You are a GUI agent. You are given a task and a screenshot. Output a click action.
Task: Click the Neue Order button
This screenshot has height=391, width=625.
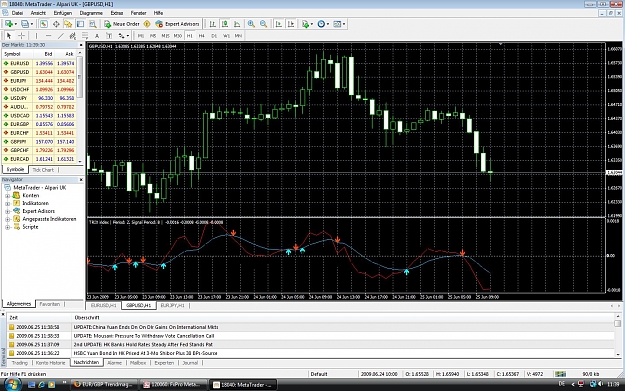(122, 24)
